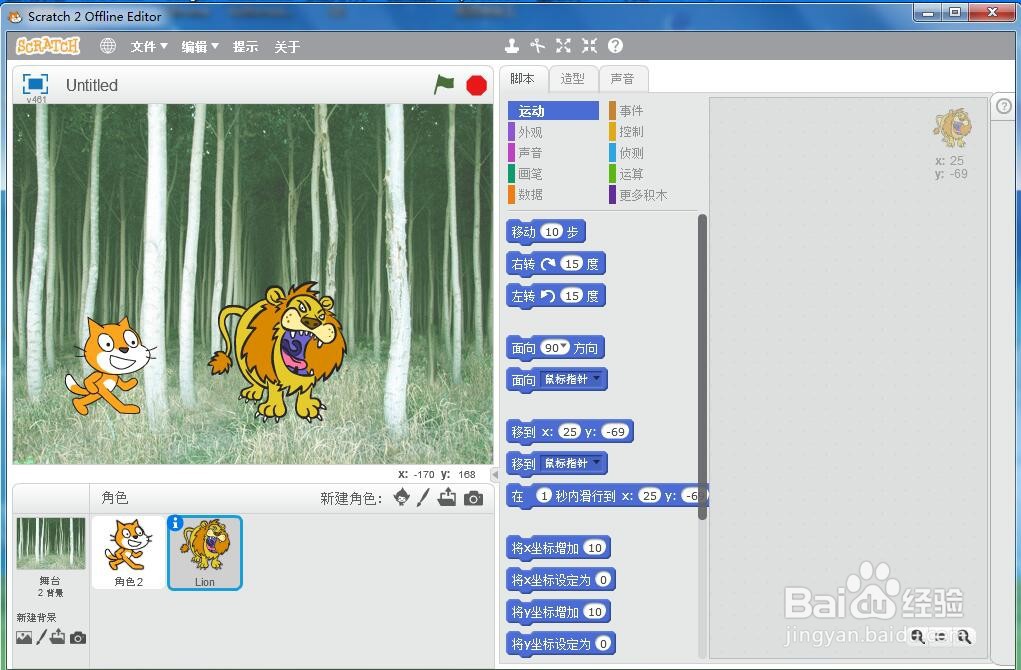Toggle full-screen presentation mode icon
Image resolution: width=1021 pixels, height=670 pixels.
35,84
